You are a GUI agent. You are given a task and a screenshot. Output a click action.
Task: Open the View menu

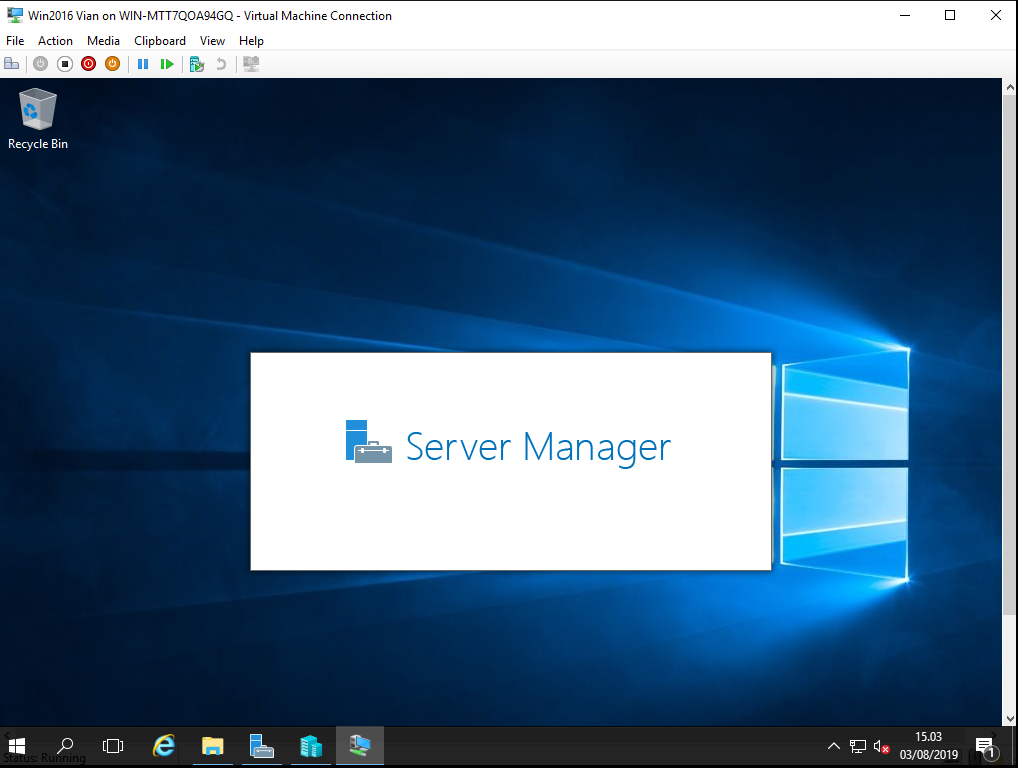(212, 40)
